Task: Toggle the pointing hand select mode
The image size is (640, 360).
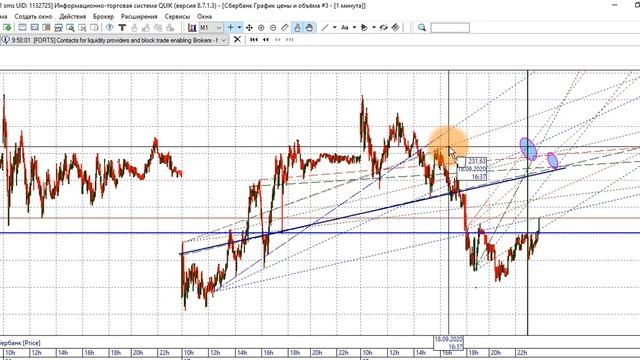Action: click(297, 27)
